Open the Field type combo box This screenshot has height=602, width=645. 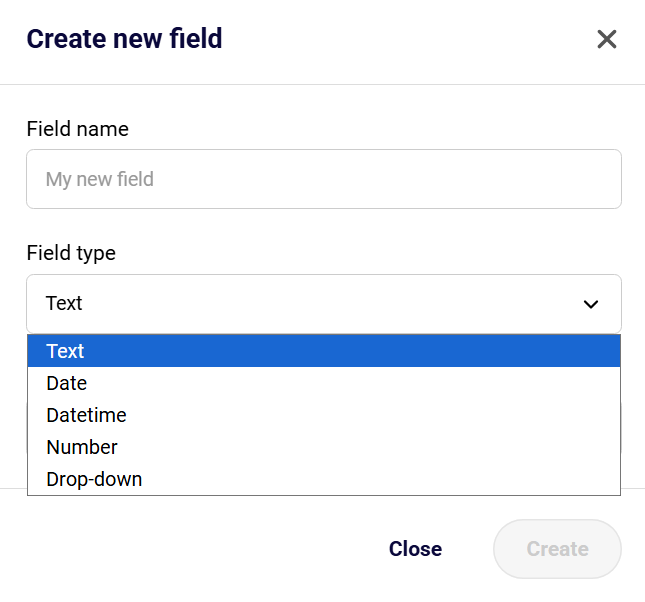point(323,303)
